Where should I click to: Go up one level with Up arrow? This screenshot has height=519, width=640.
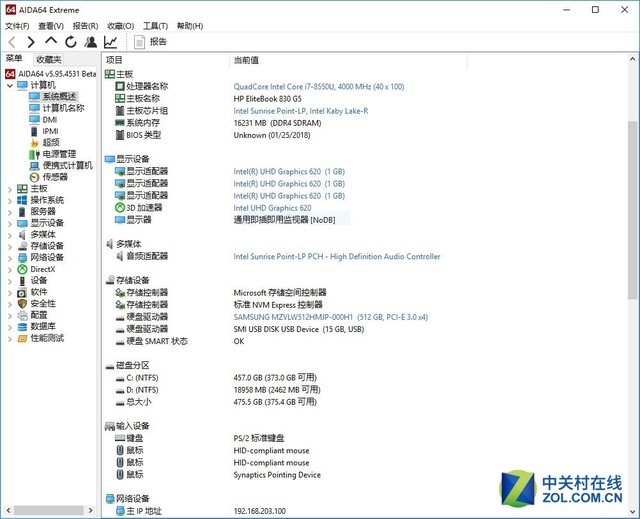(51, 41)
